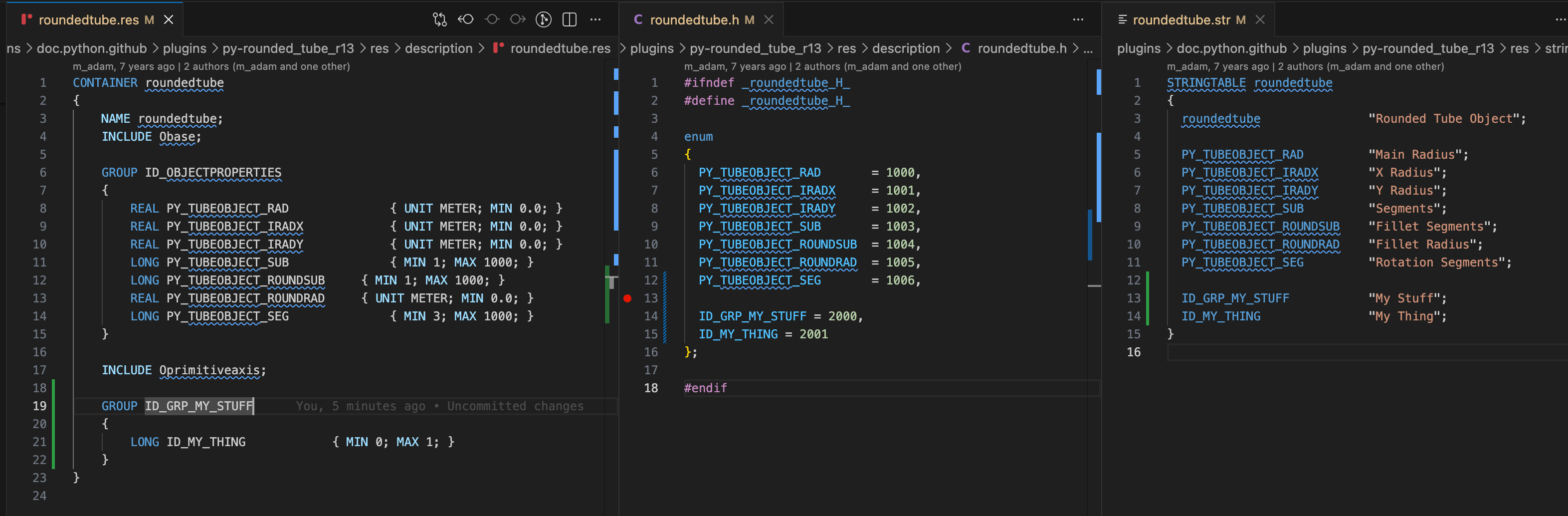Split the roundedtube.res editor
Screen dimensions: 1568x516
point(569,19)
